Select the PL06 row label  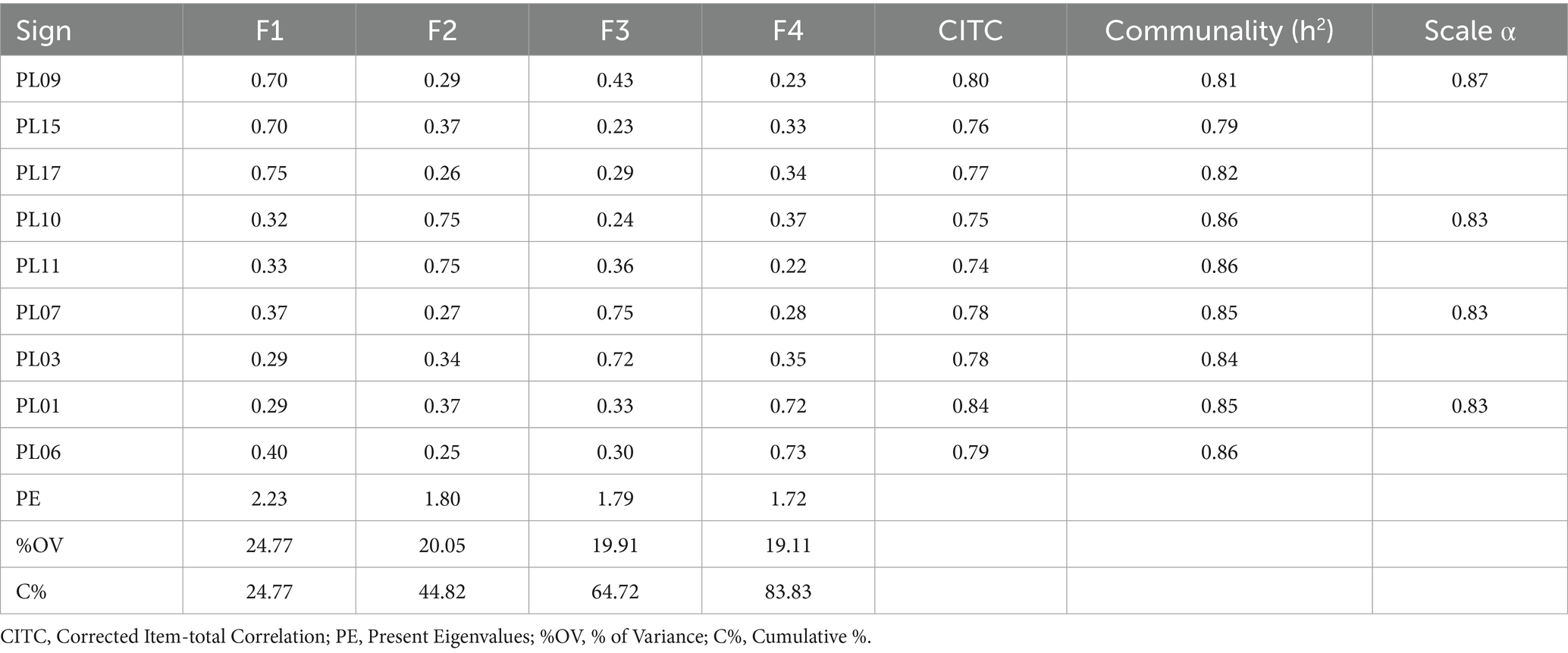(39, 452)
